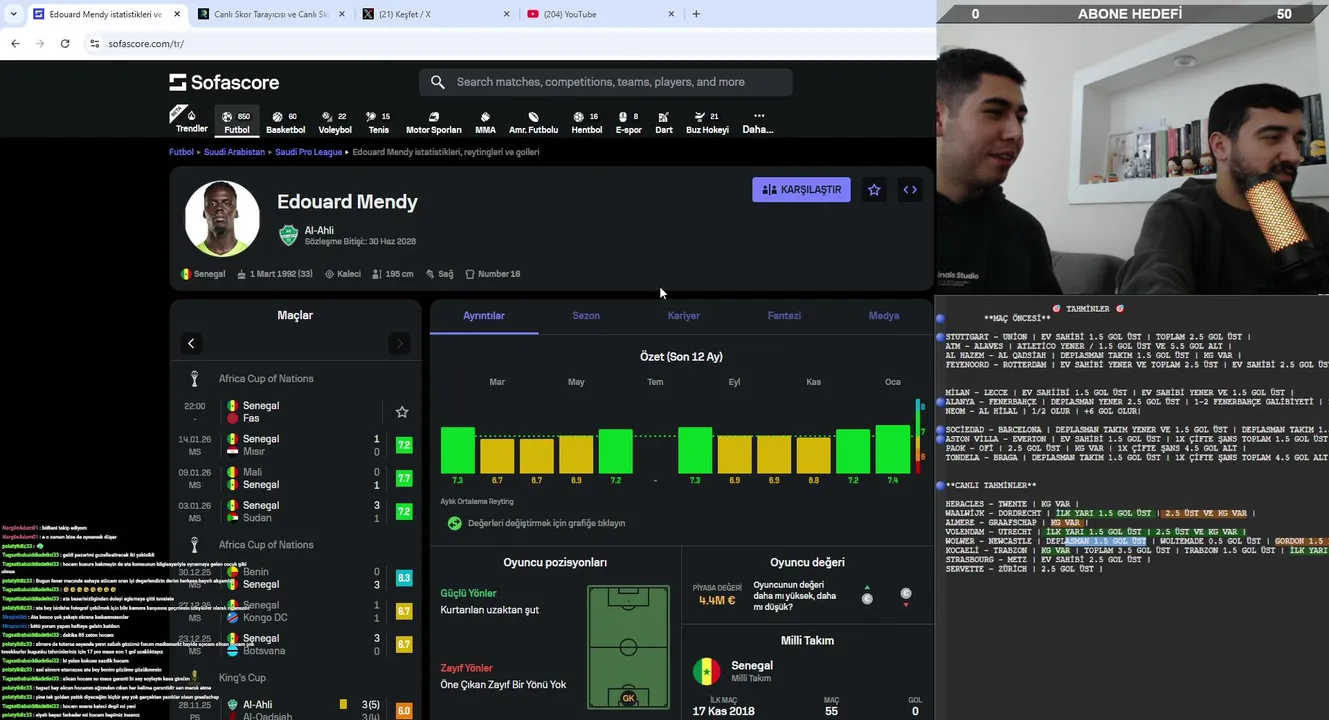Open the Al-Ahli team link
This screenshot has width=1329, height=720.
tap(319, 230)
